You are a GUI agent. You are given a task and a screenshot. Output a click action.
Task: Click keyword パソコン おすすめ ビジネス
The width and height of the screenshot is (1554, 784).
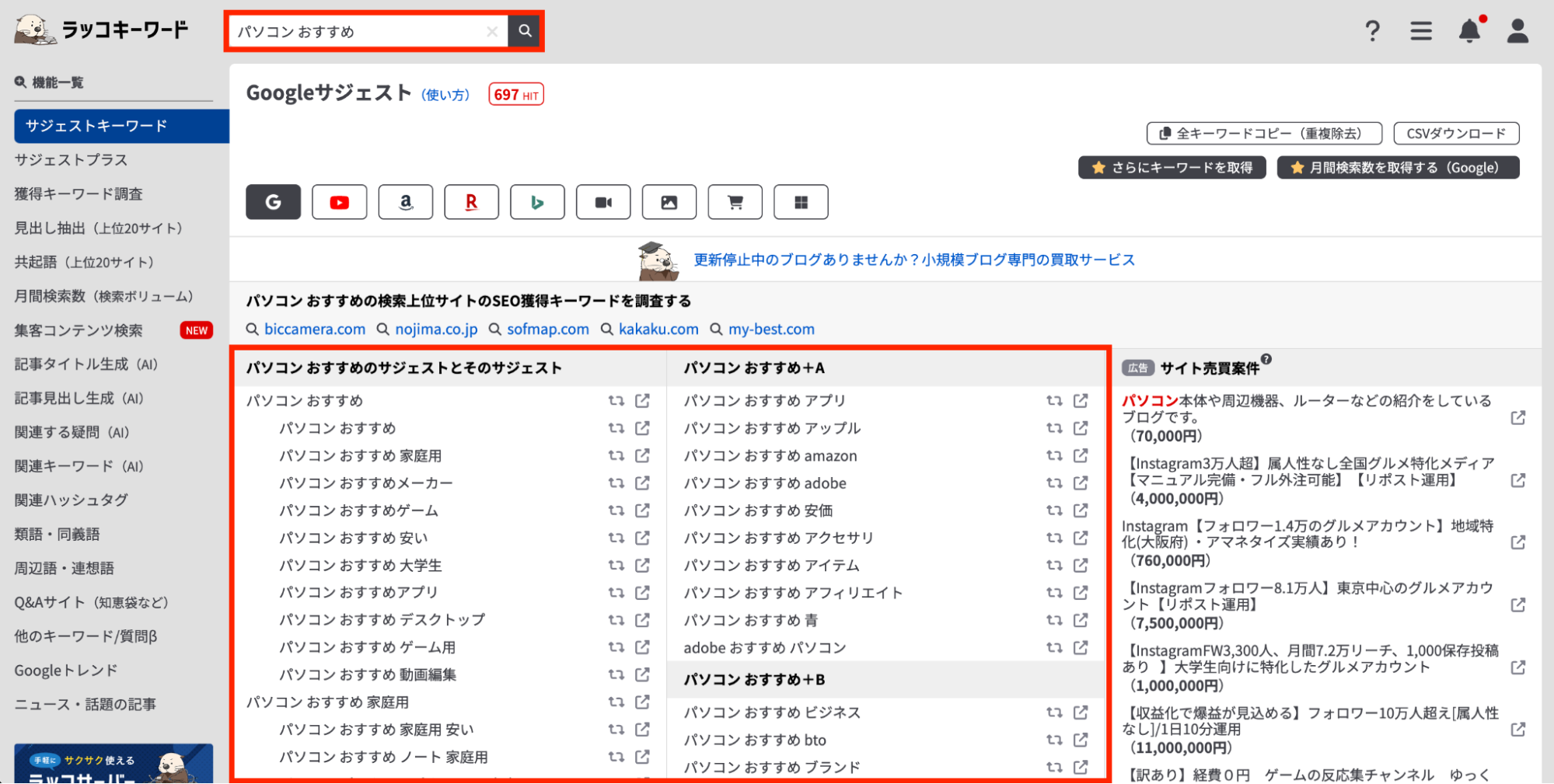coord(772,713)
